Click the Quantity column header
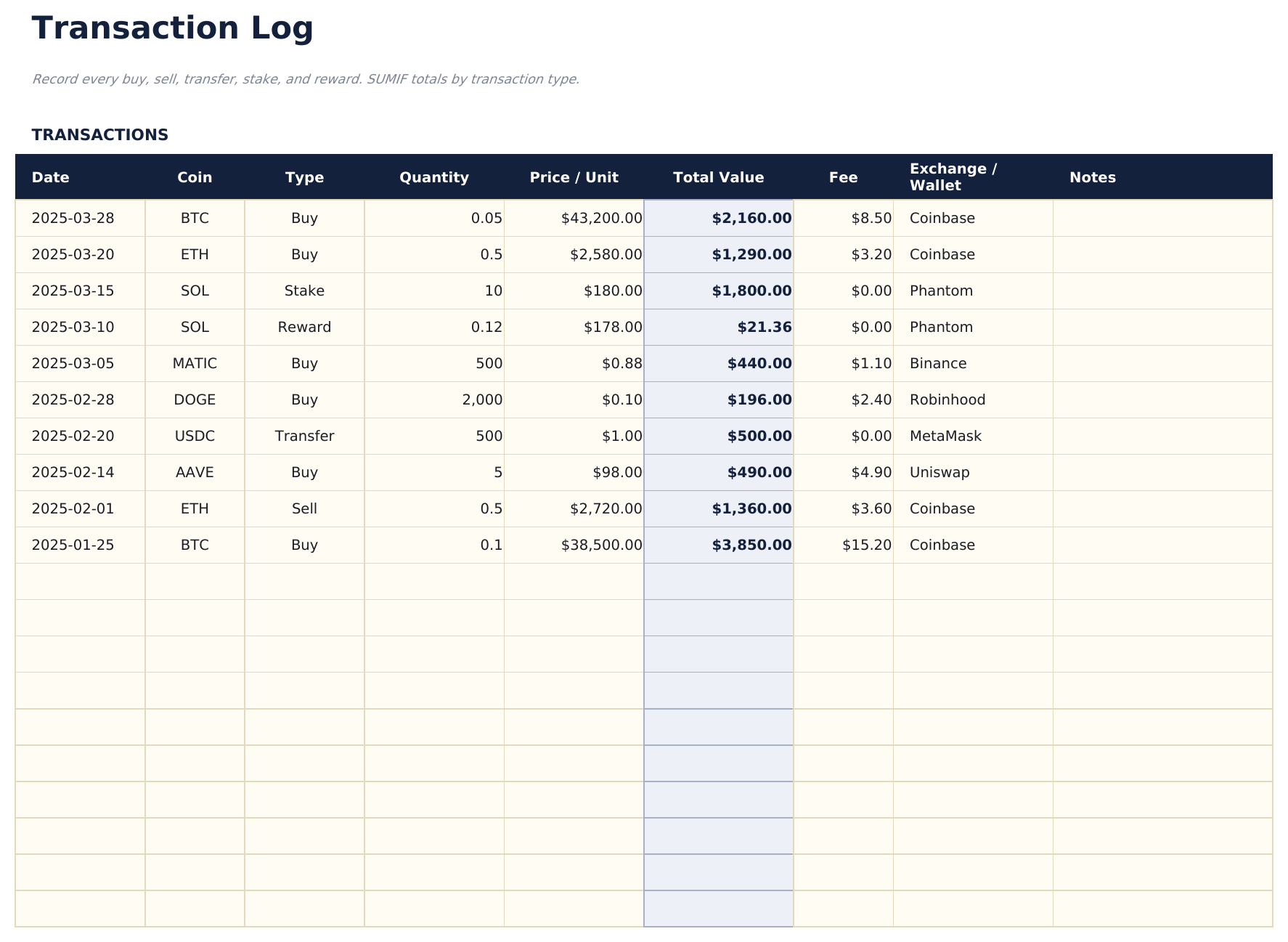This screenshot has width=1288, height=942. pos(434,177)
